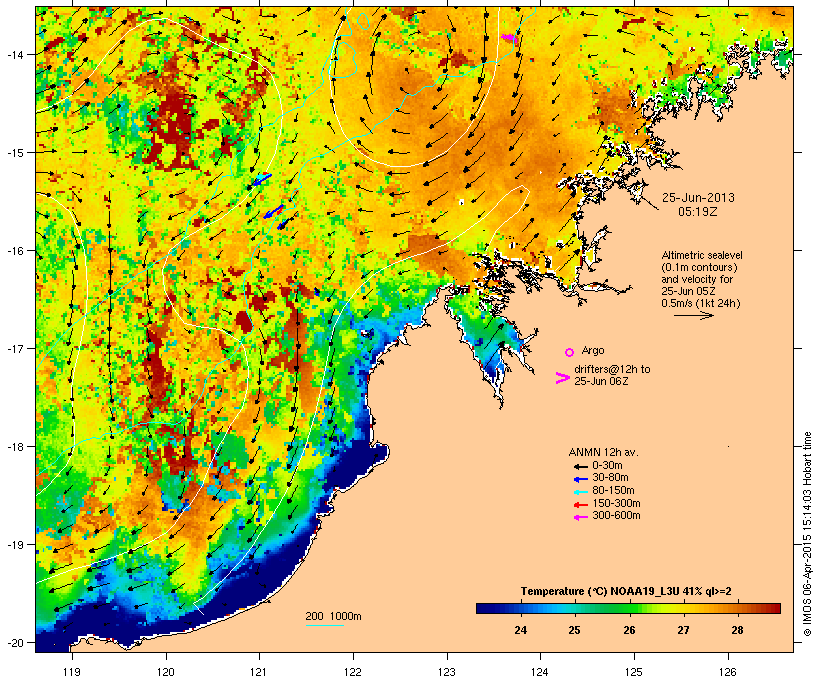Screen dimensions: 820x680
Task: Click the -17 latitude axis label
Action: tap(14, 348)
